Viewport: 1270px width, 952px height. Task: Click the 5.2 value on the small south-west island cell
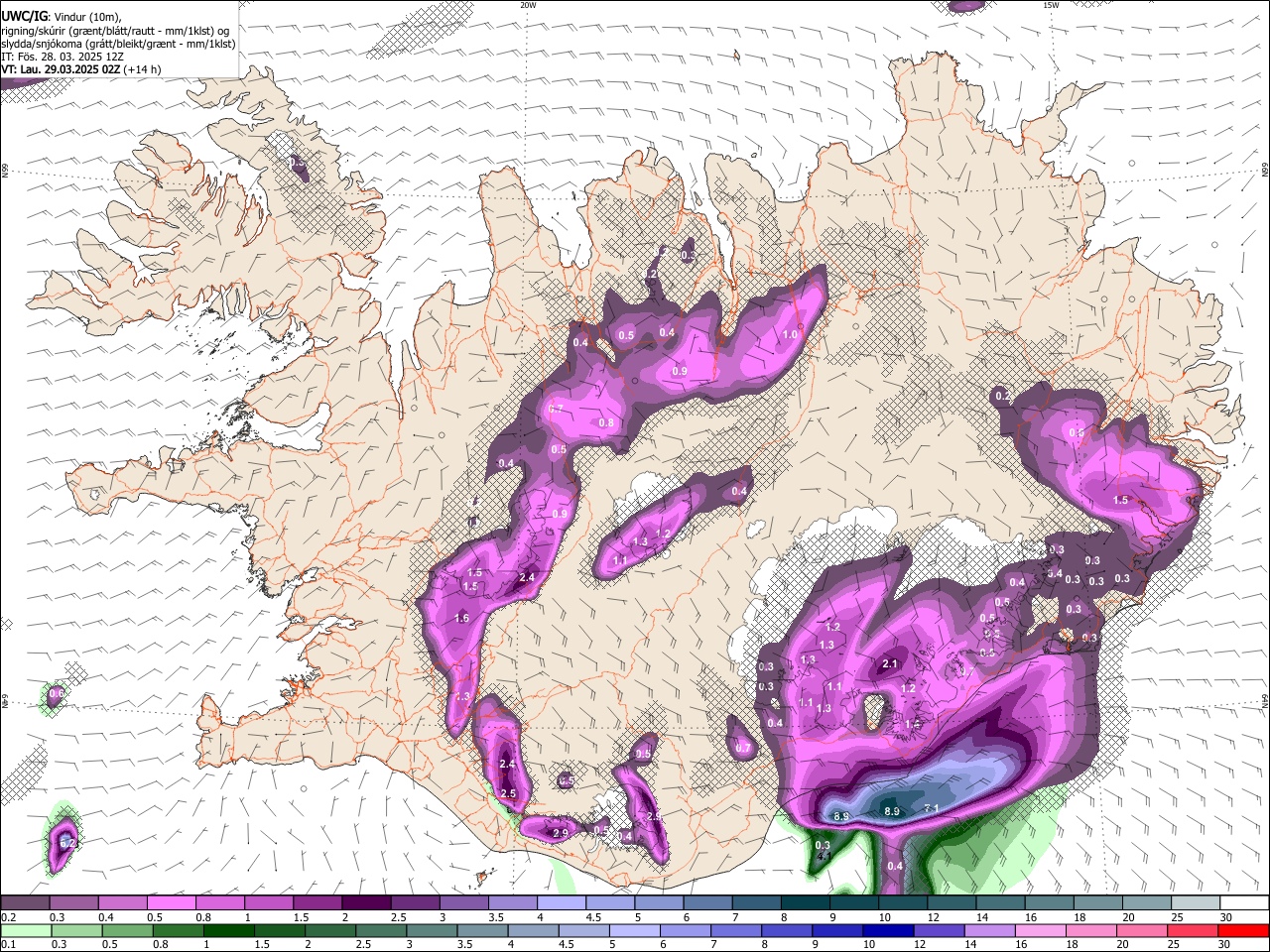point(67,843)
